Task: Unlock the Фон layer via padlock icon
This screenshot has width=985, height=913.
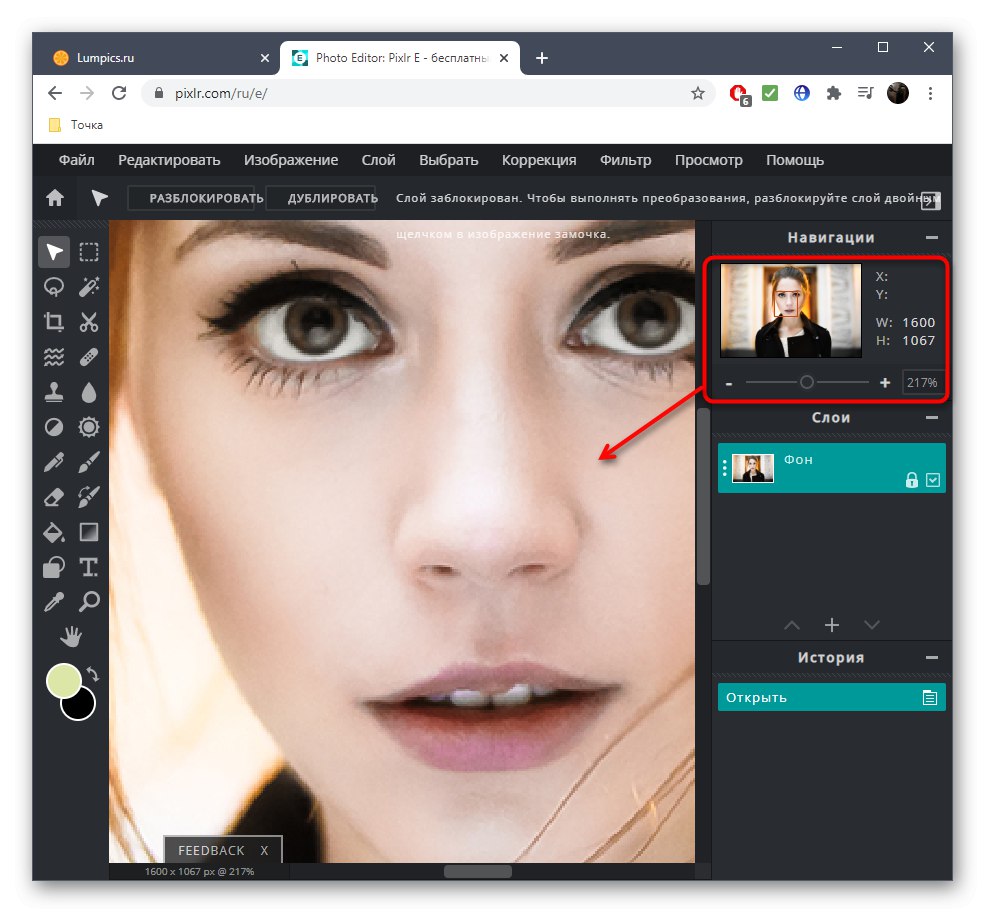Action: pos(912,480)
